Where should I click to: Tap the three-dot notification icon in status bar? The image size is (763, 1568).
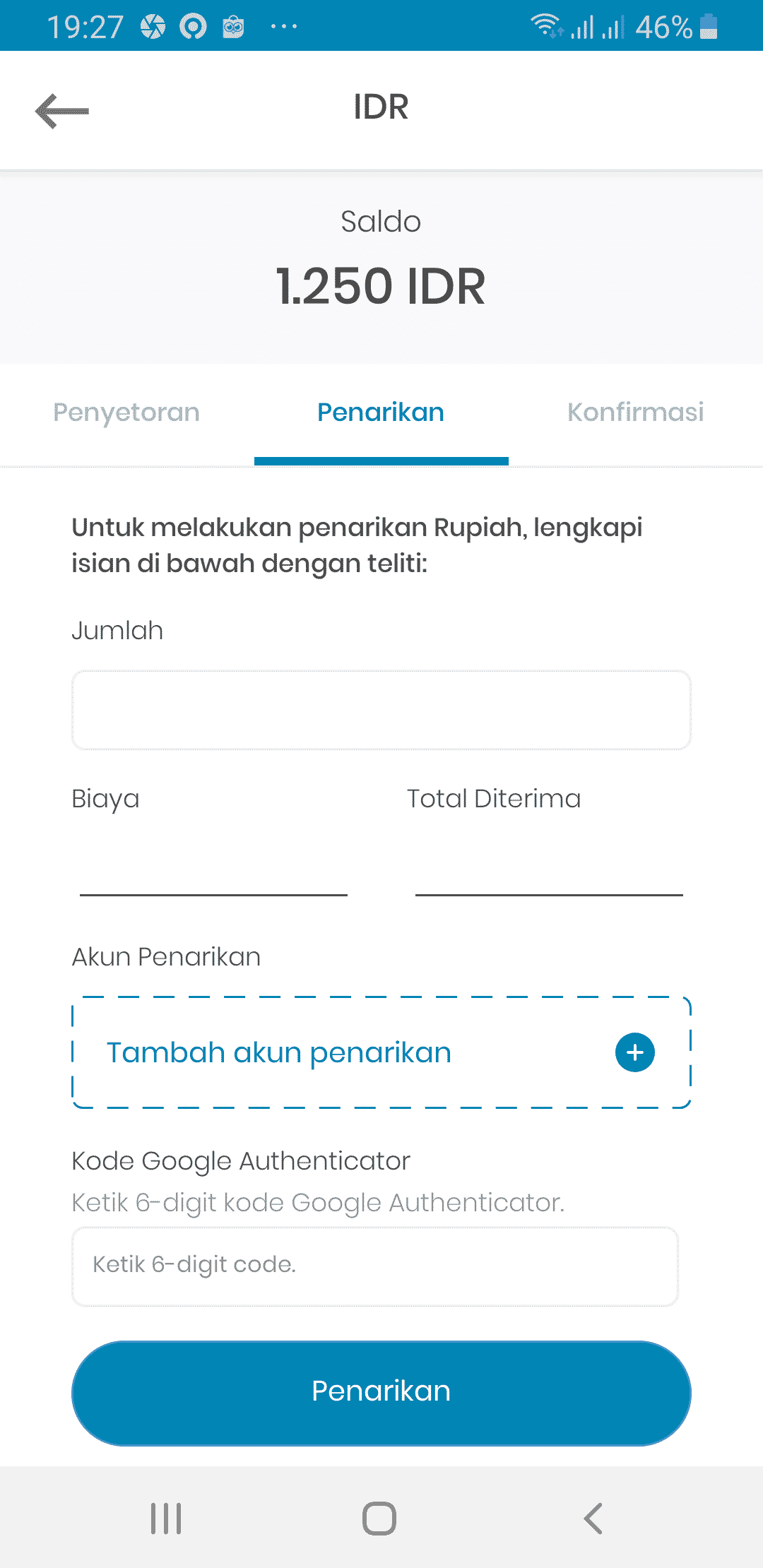tap(283, 27)
